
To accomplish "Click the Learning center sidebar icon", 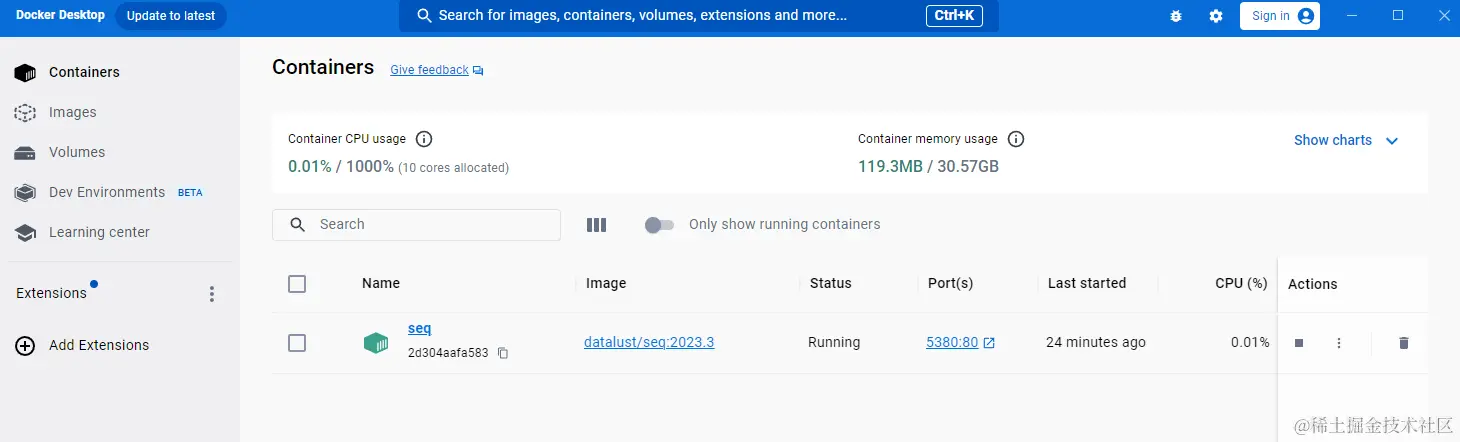I will (x=25, y=232).
